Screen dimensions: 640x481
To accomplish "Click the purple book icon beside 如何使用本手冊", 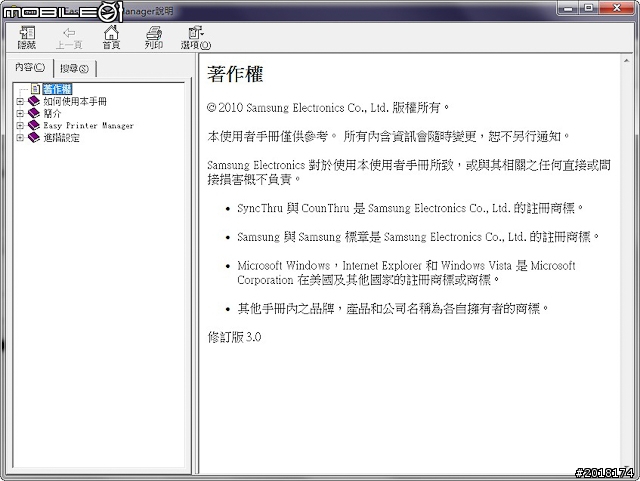I will coord(34,101).
